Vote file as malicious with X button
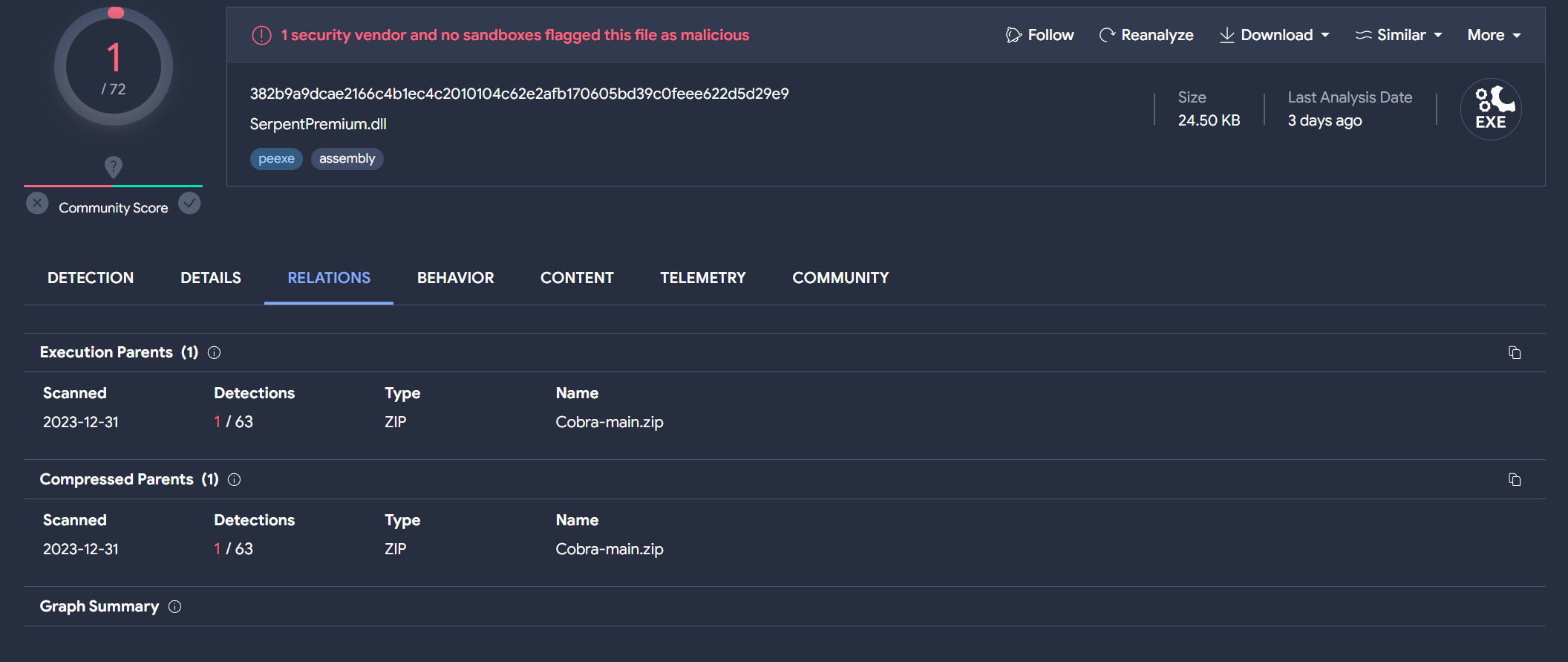This screenshot has width=1568, height=662. tap(37, 204)
